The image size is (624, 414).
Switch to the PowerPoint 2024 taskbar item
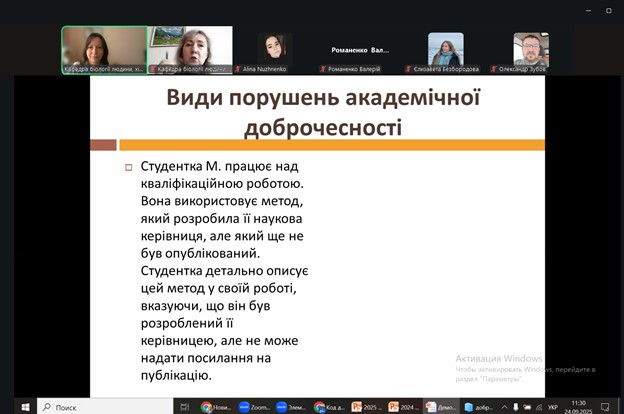point(403,407)
